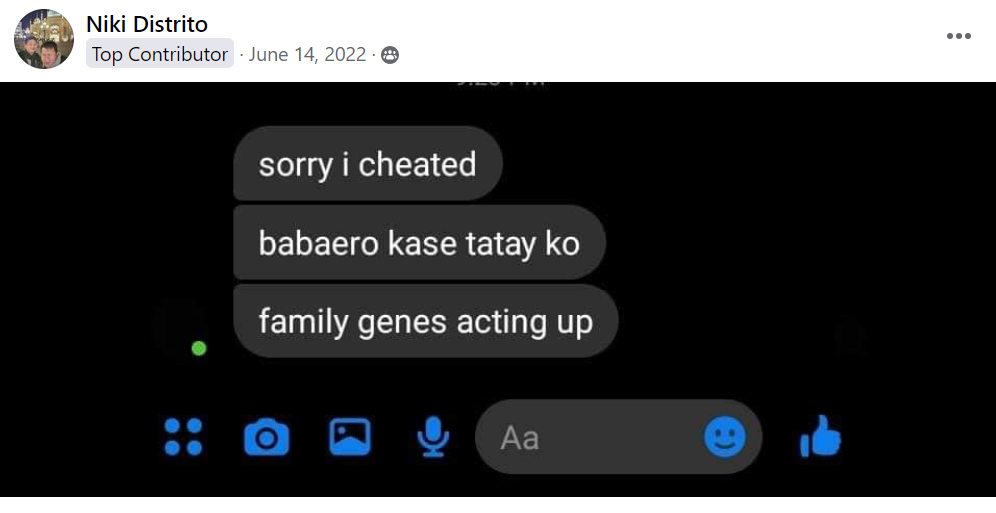Tap the four-dots more apps icon
The width and height of the screenshot is (996, 513).
183,437
